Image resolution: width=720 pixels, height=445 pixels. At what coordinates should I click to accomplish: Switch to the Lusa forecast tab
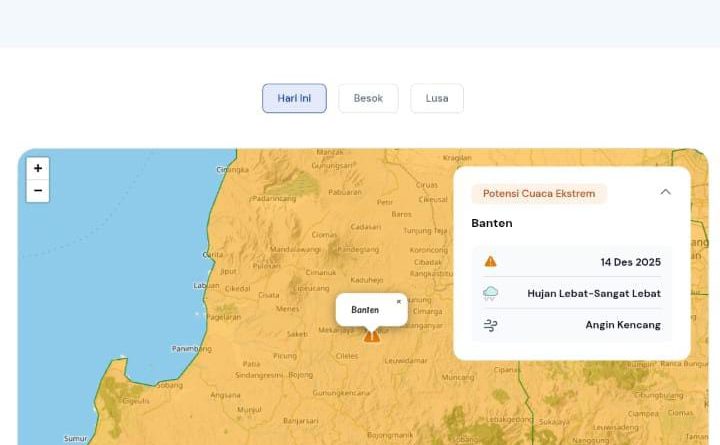437,98
